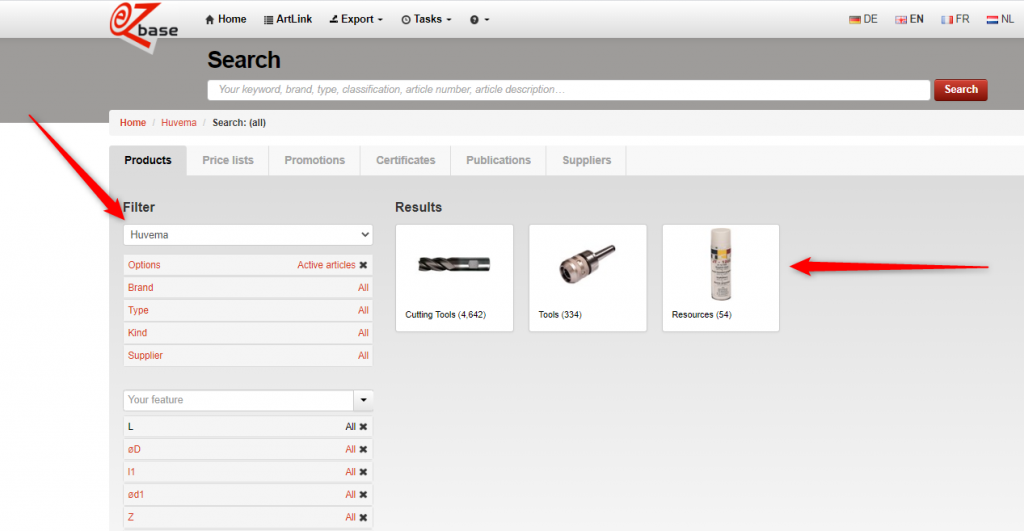Focus the keyword search input field

tap(568, 90)
